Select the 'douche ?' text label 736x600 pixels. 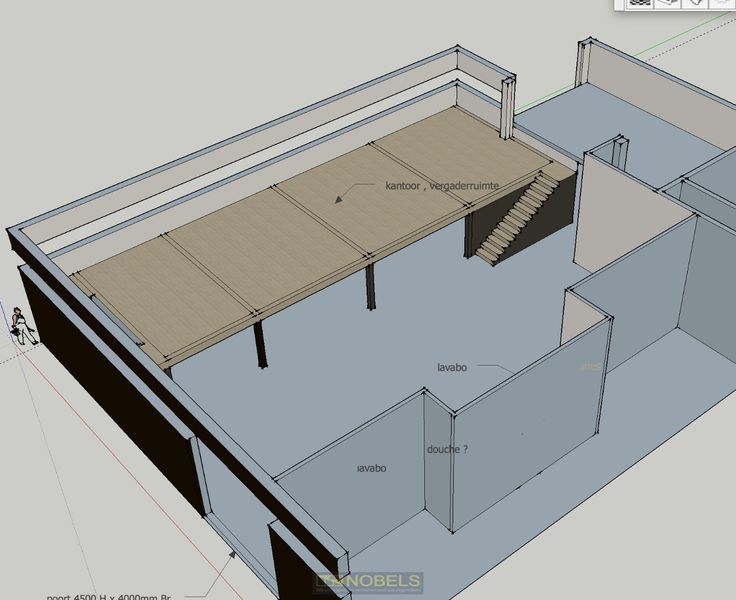[447, 450]
